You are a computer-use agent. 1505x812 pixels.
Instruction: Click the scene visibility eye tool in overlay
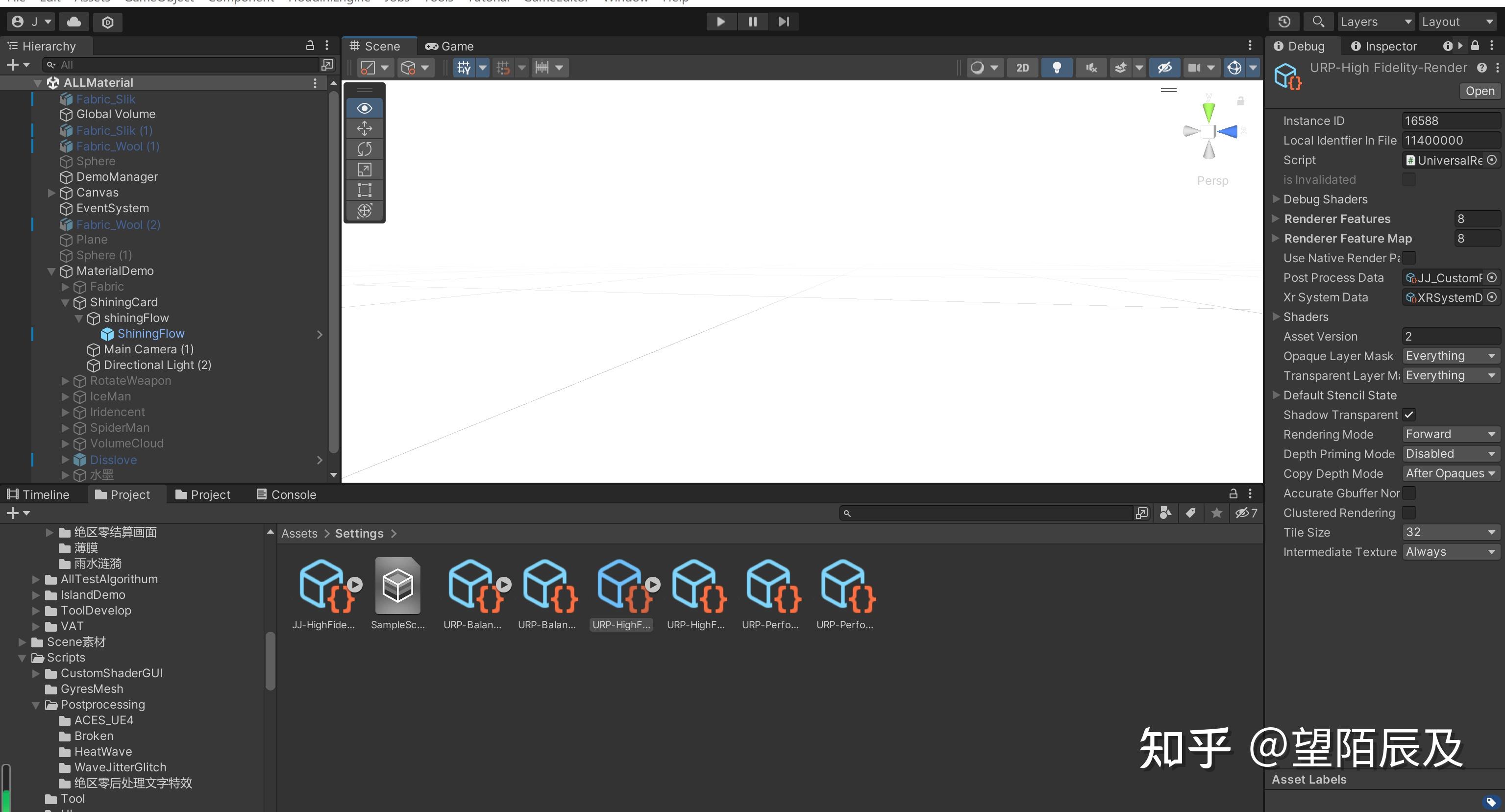[x=364, y=107]
